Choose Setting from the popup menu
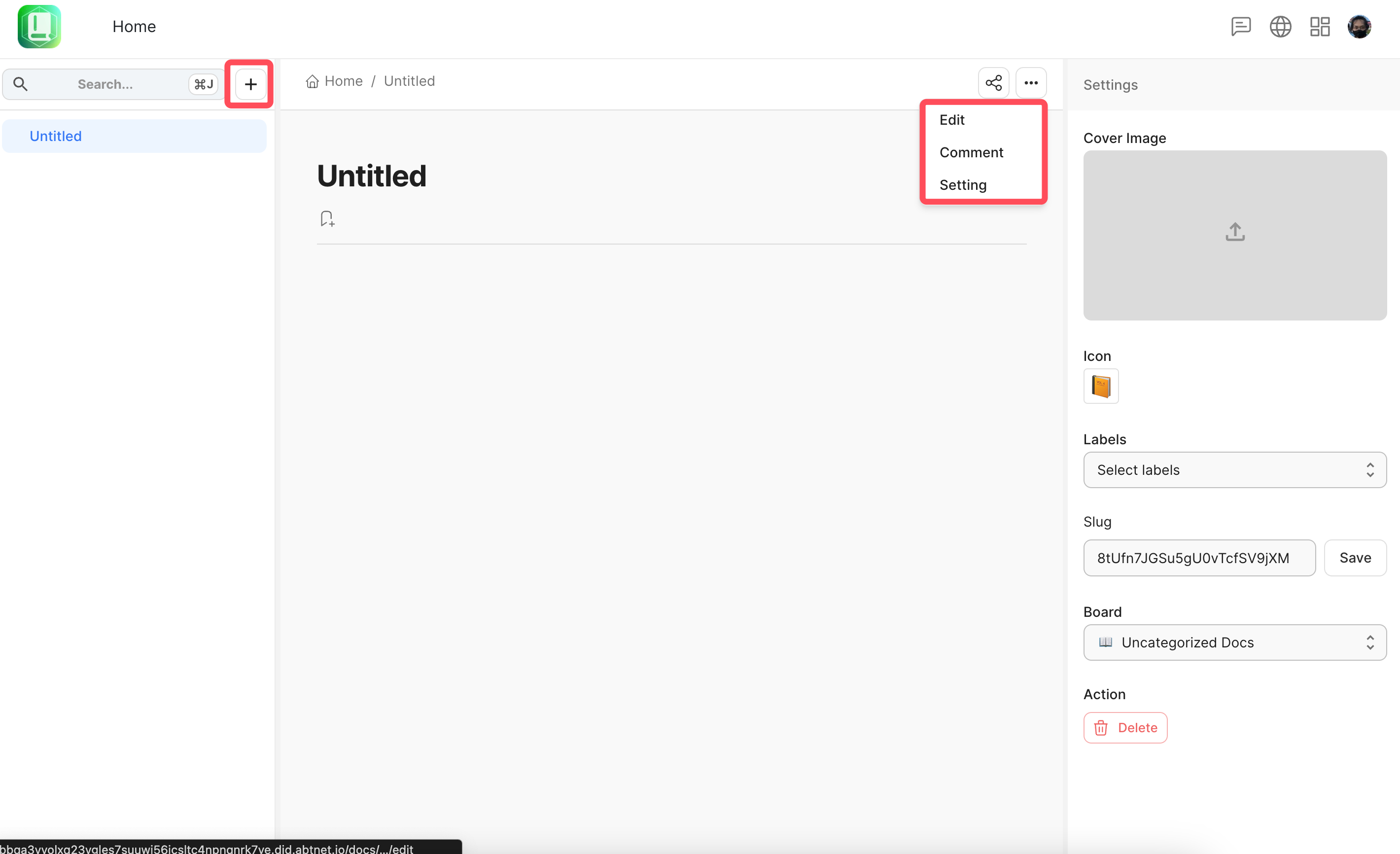The width and height of the screenshot is (1400, 854). point(962,185)
